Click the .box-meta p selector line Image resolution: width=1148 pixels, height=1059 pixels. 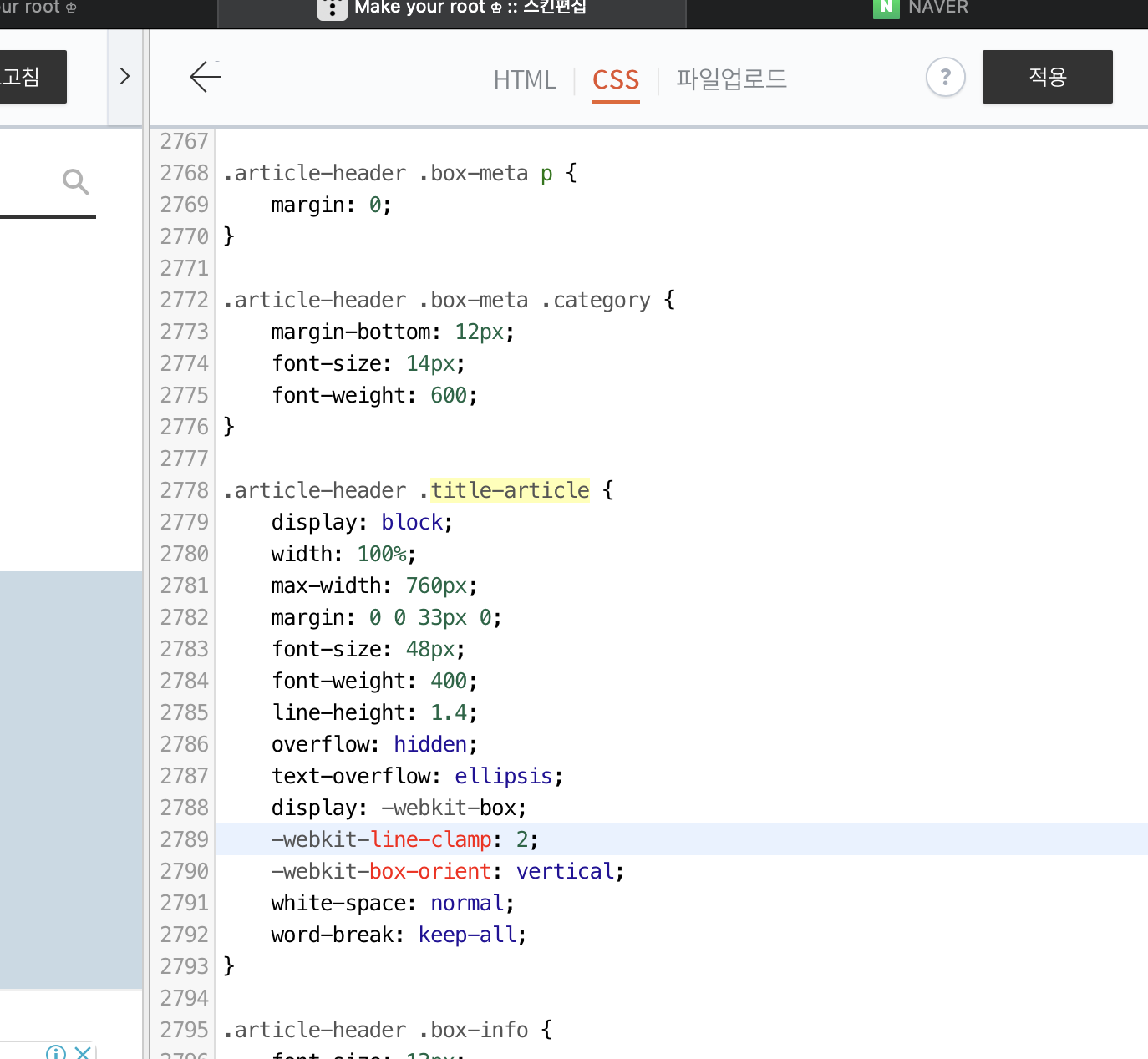tap(400, 173)
